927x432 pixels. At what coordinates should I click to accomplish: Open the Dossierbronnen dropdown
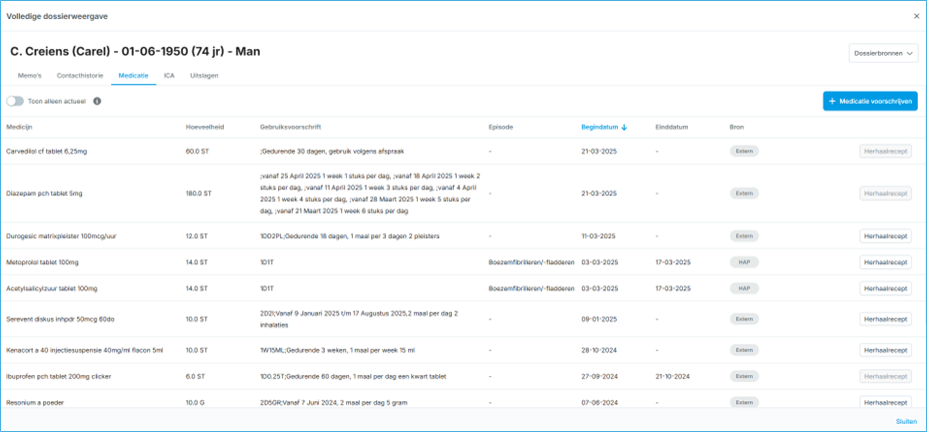tap(883, 54)
